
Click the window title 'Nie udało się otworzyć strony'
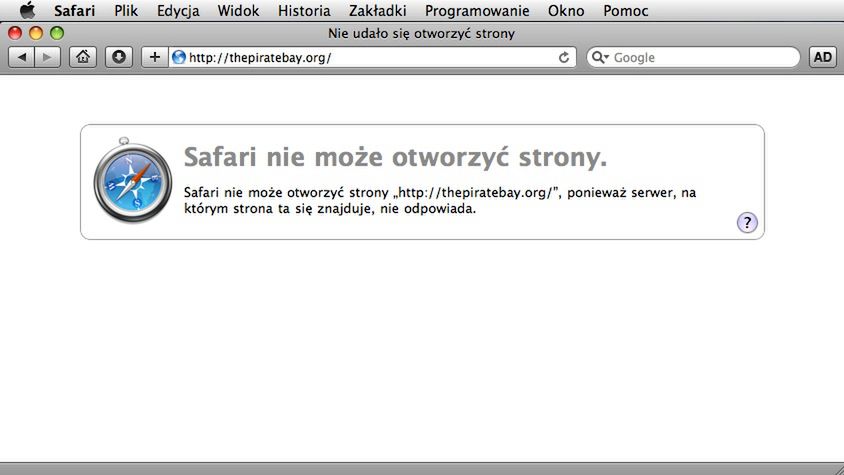click(x=421, y=33)
